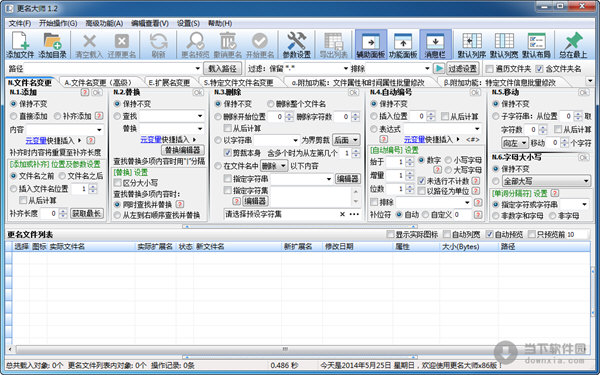Click the 开始更名 checkmark icon

[260, 45]
